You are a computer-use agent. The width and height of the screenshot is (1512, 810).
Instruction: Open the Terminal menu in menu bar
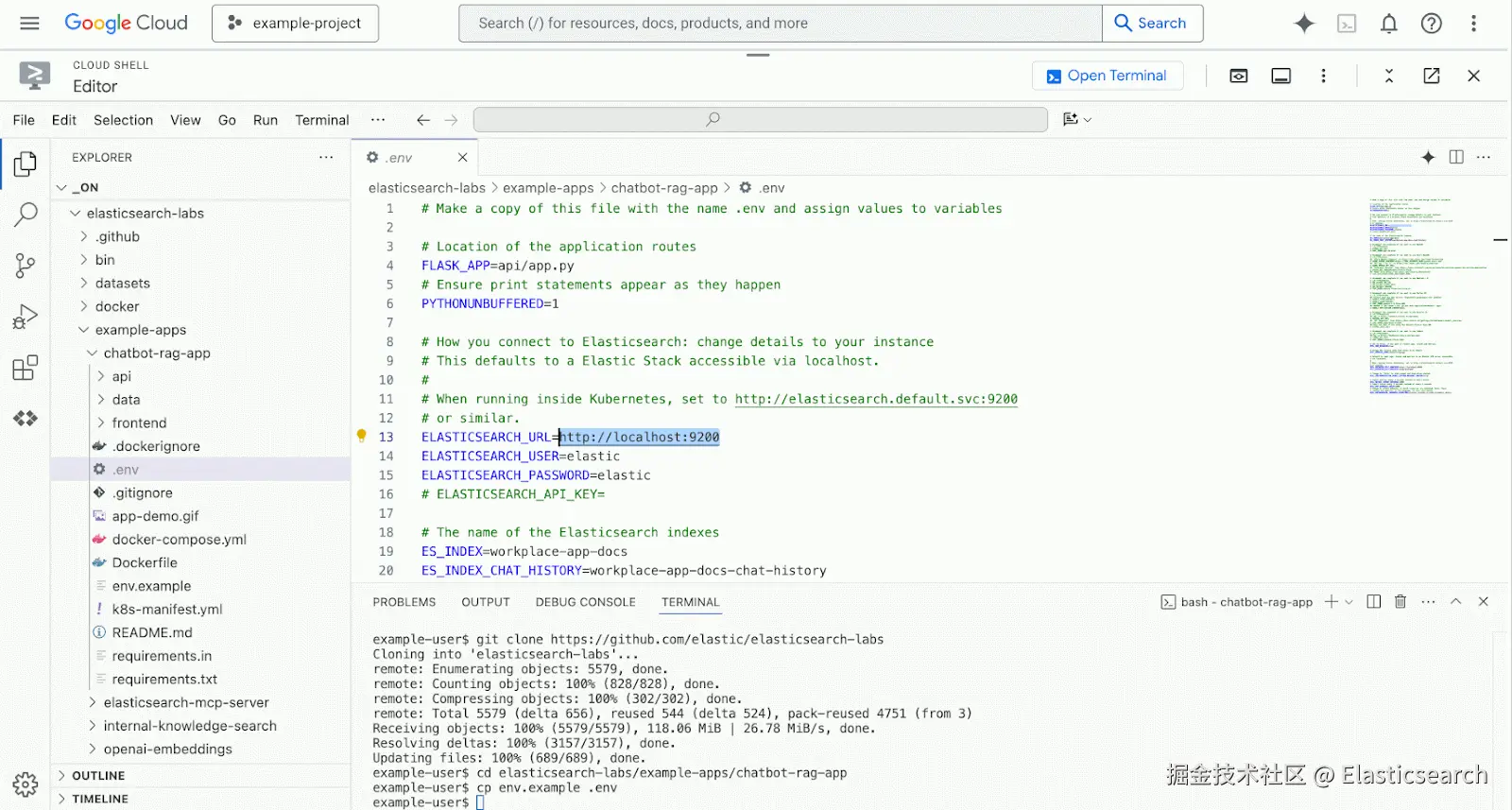(322, 120)
